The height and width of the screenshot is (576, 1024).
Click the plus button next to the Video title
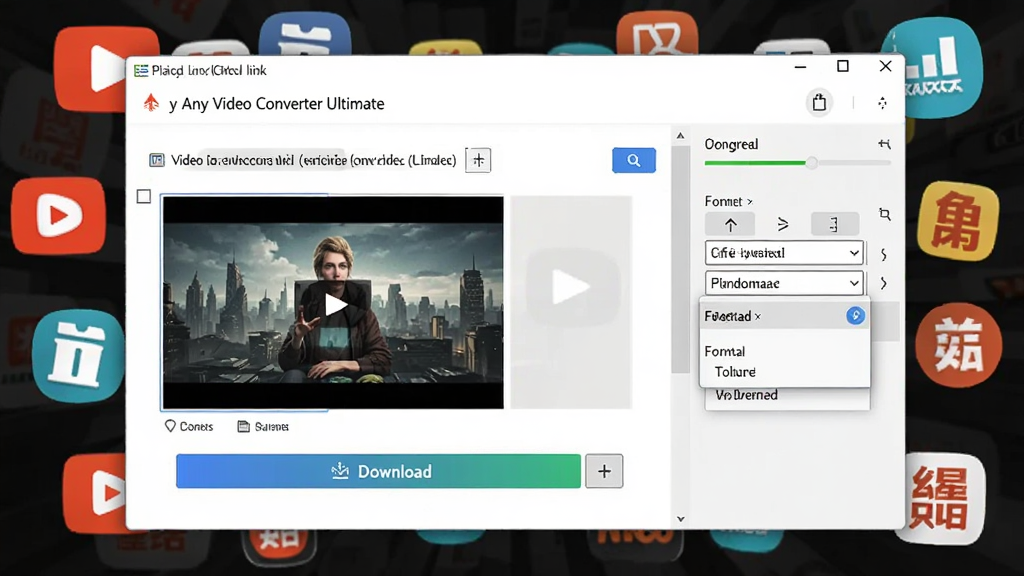coord(479,160)
